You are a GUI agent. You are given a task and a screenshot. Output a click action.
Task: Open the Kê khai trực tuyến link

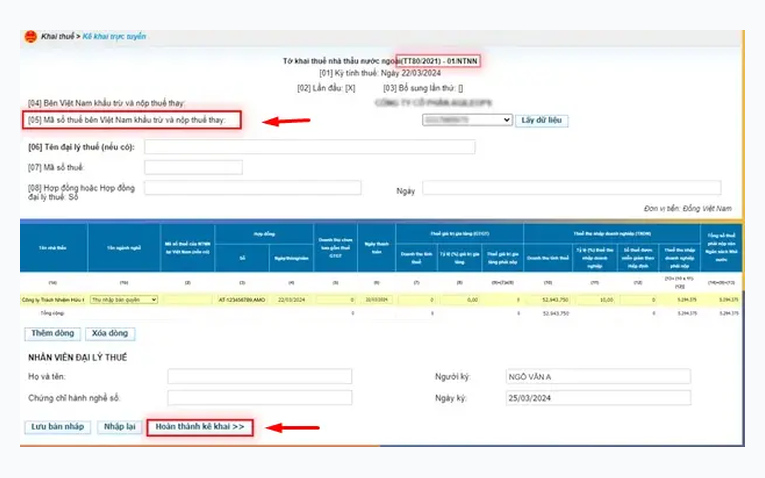pyautogui.click(x=114, y=37)
